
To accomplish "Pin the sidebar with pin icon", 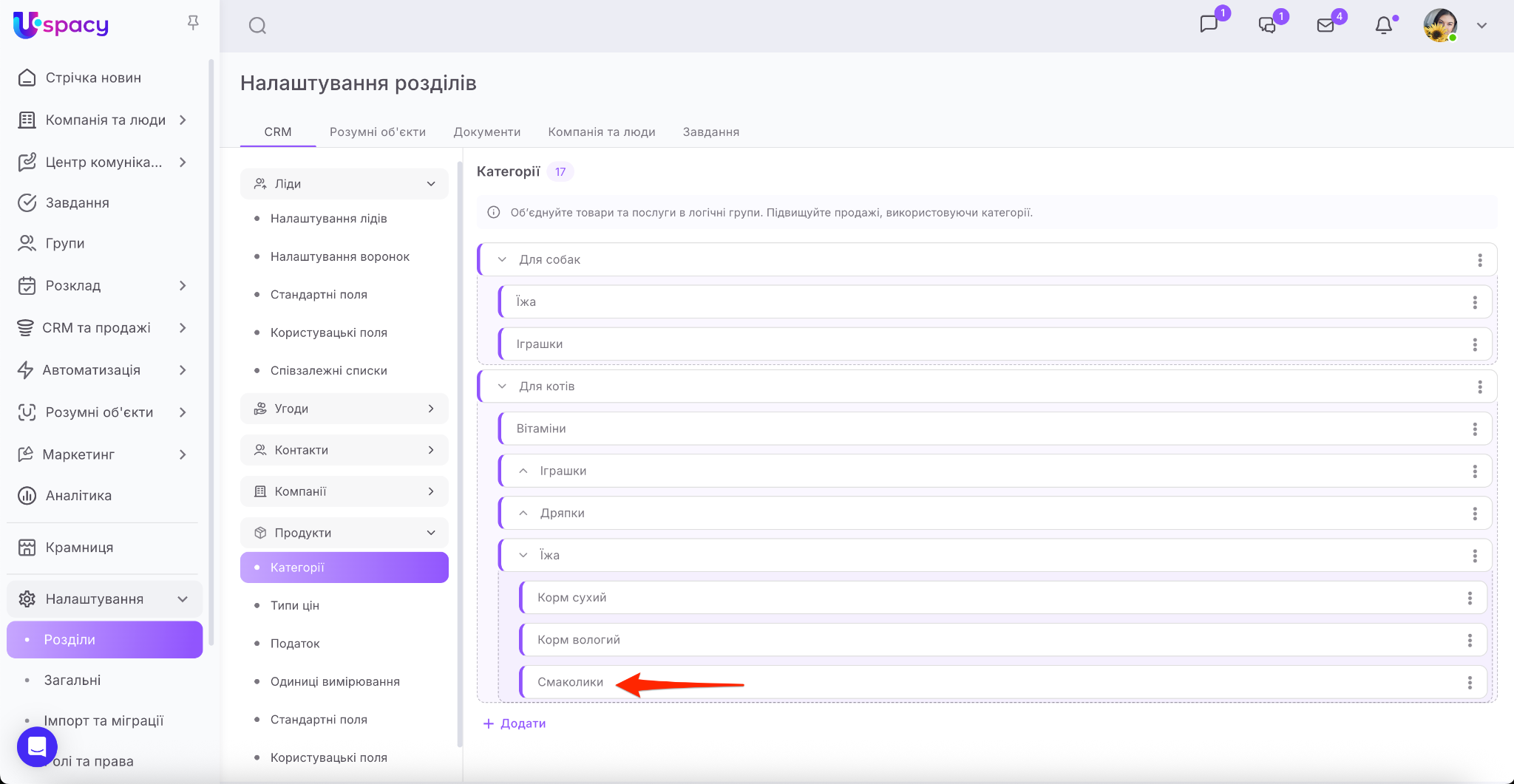I will coord(193,24).
